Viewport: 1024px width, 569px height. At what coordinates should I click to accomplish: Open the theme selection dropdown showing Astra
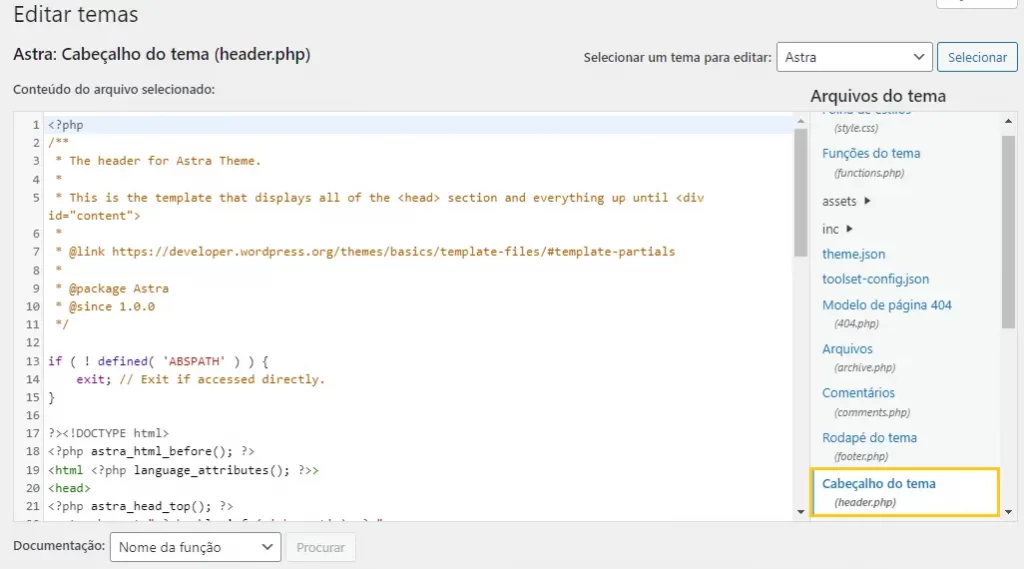pos(854,57)
